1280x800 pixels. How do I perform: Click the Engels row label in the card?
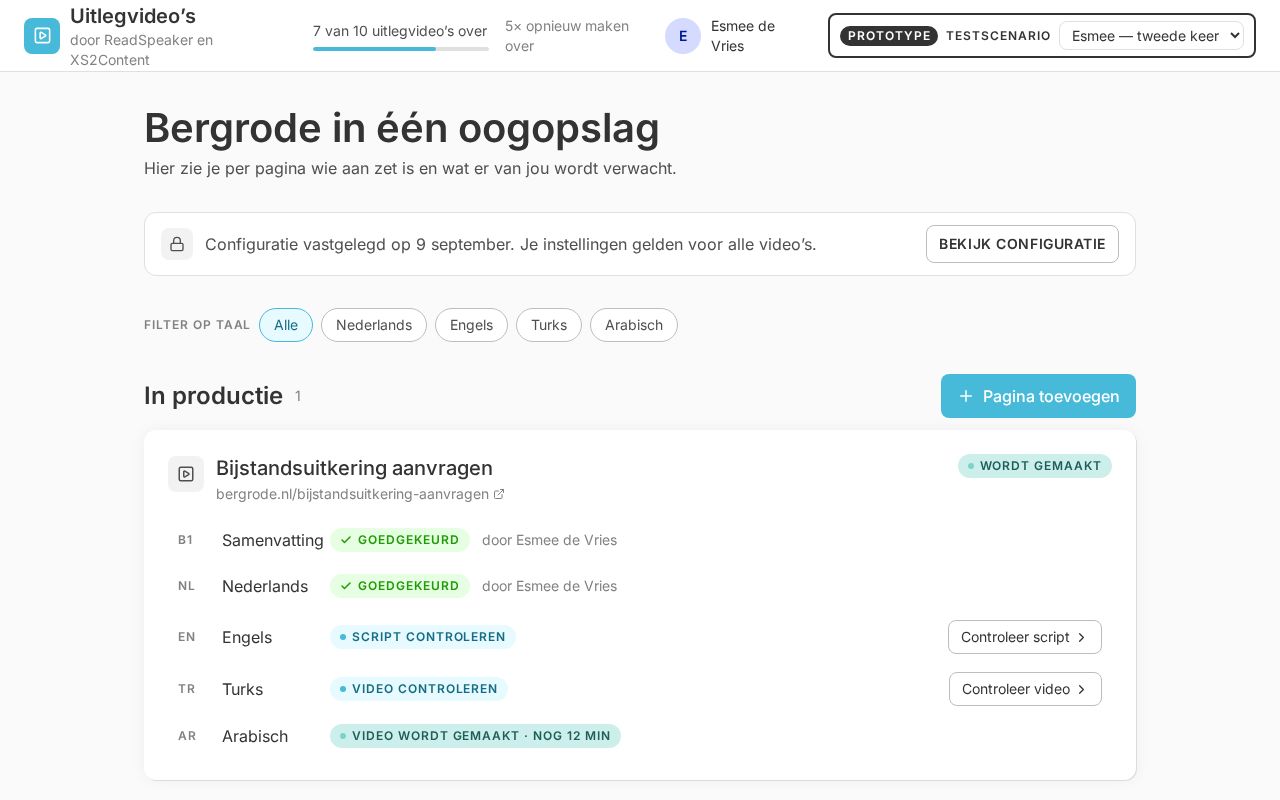pyautogui.click(x=247, y=637)
